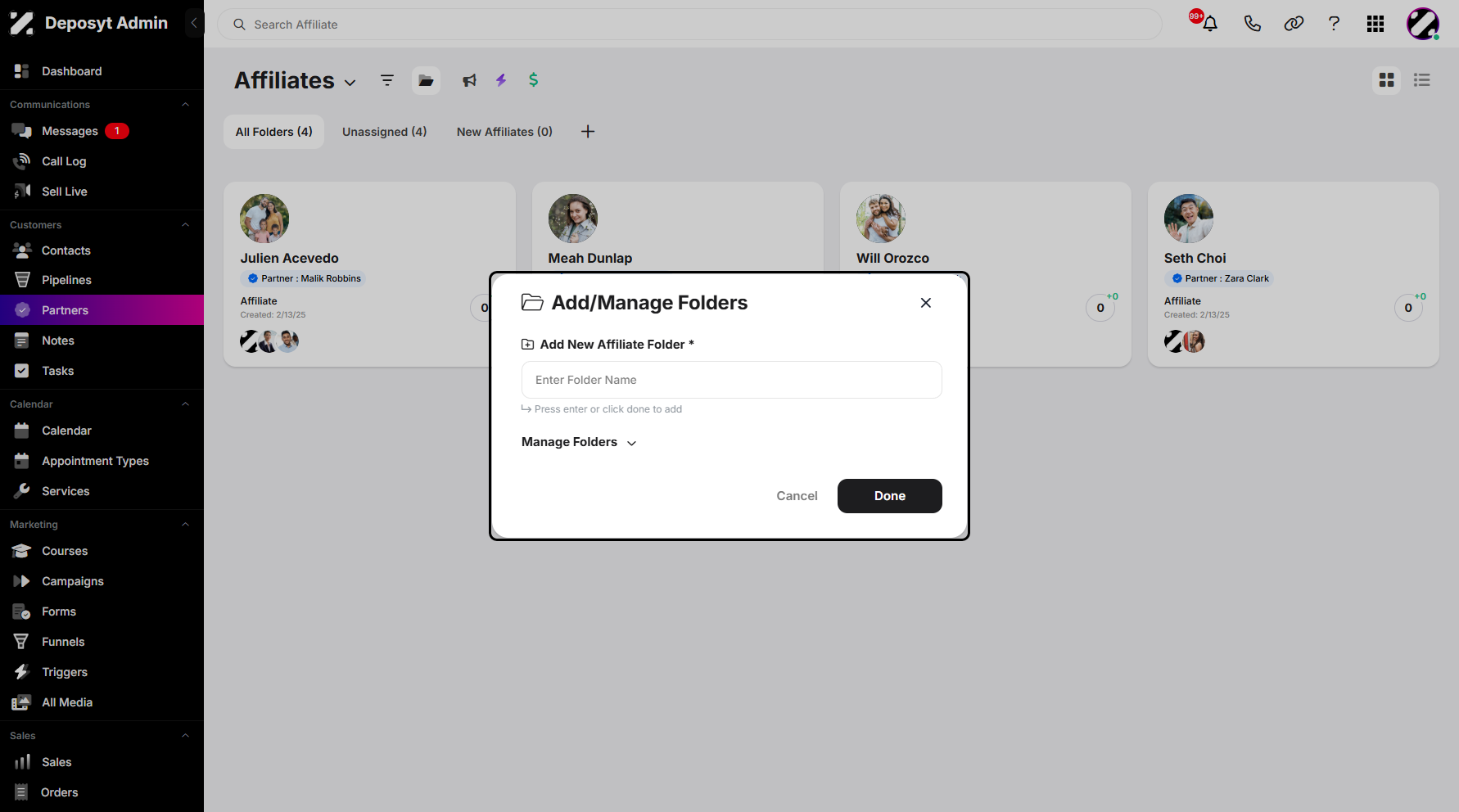Click the Enter Folder Name field
The image size is (1459, 812).
[732, 380]
